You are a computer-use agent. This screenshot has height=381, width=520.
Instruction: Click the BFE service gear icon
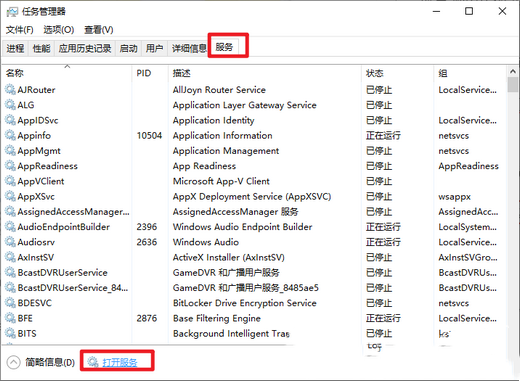pyautogui.click(x=10, y=318)
